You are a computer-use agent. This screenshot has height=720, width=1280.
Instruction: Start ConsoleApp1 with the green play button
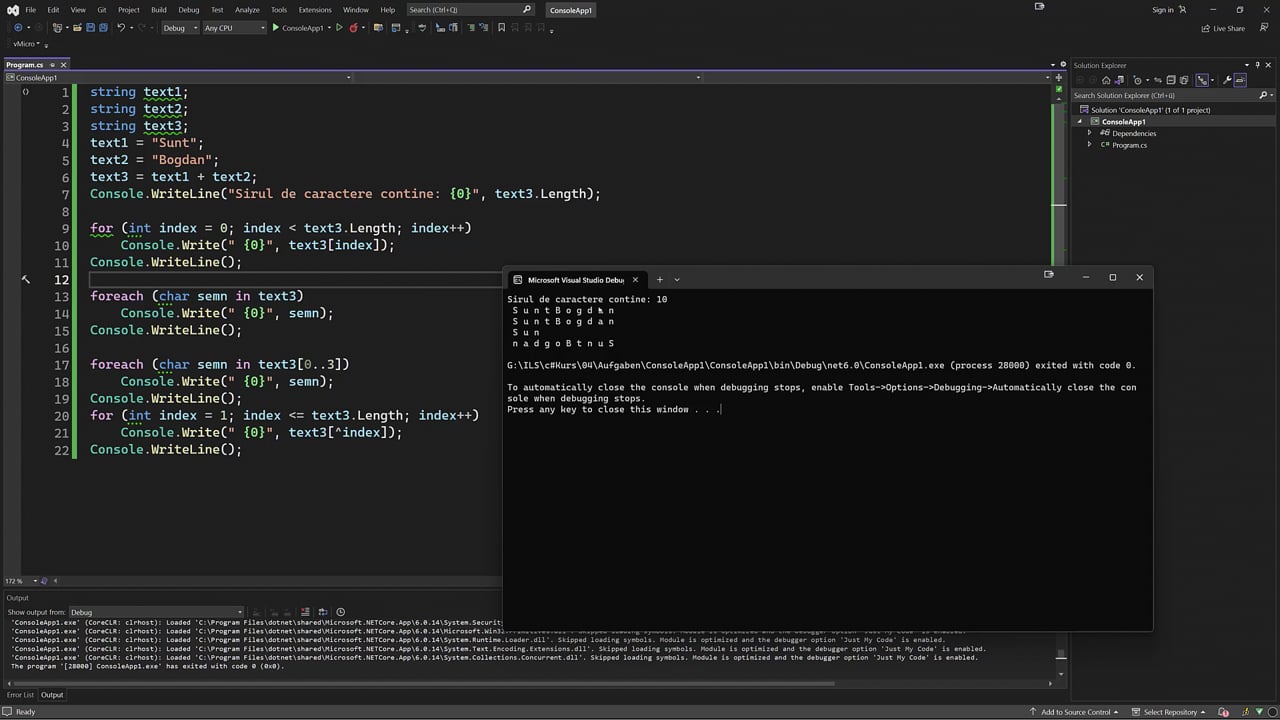coord(276,28)
